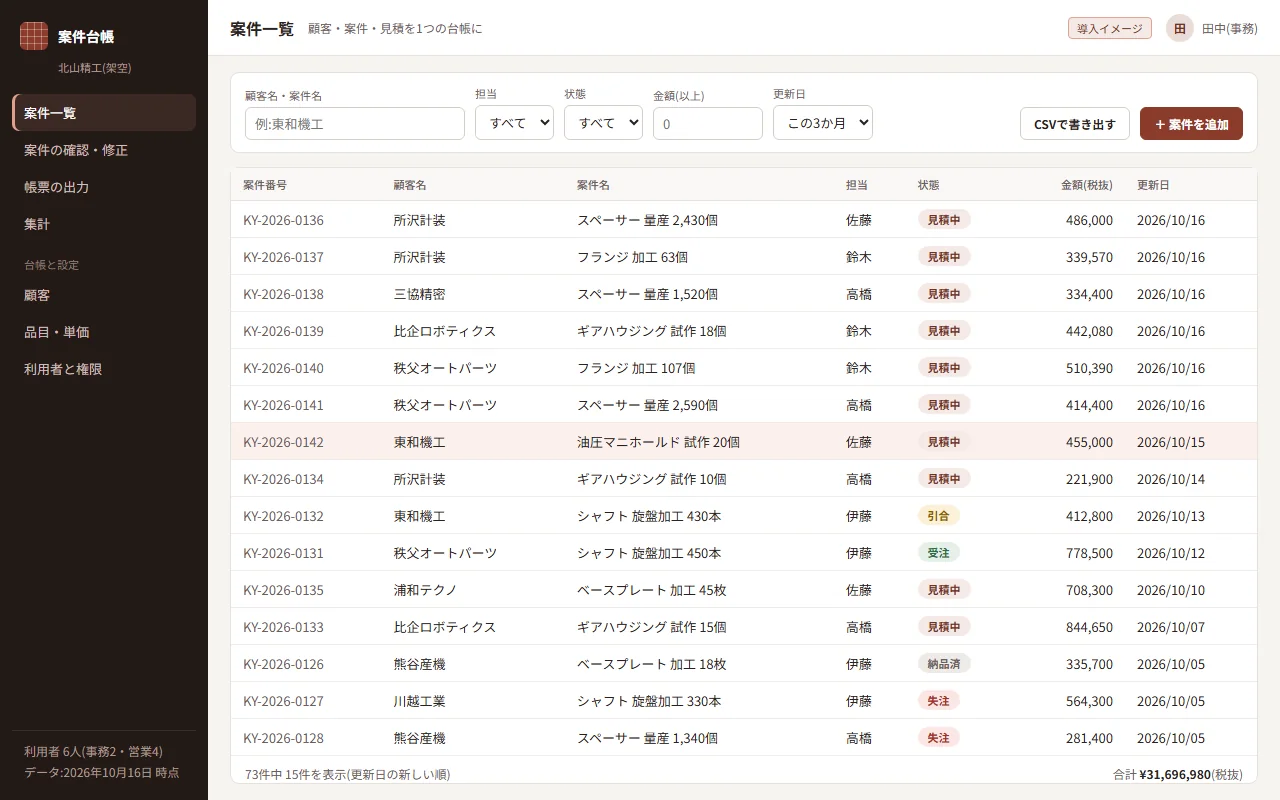Select 案件一覧 in the sidebar

pyautogui.click(x=104, y=113)
